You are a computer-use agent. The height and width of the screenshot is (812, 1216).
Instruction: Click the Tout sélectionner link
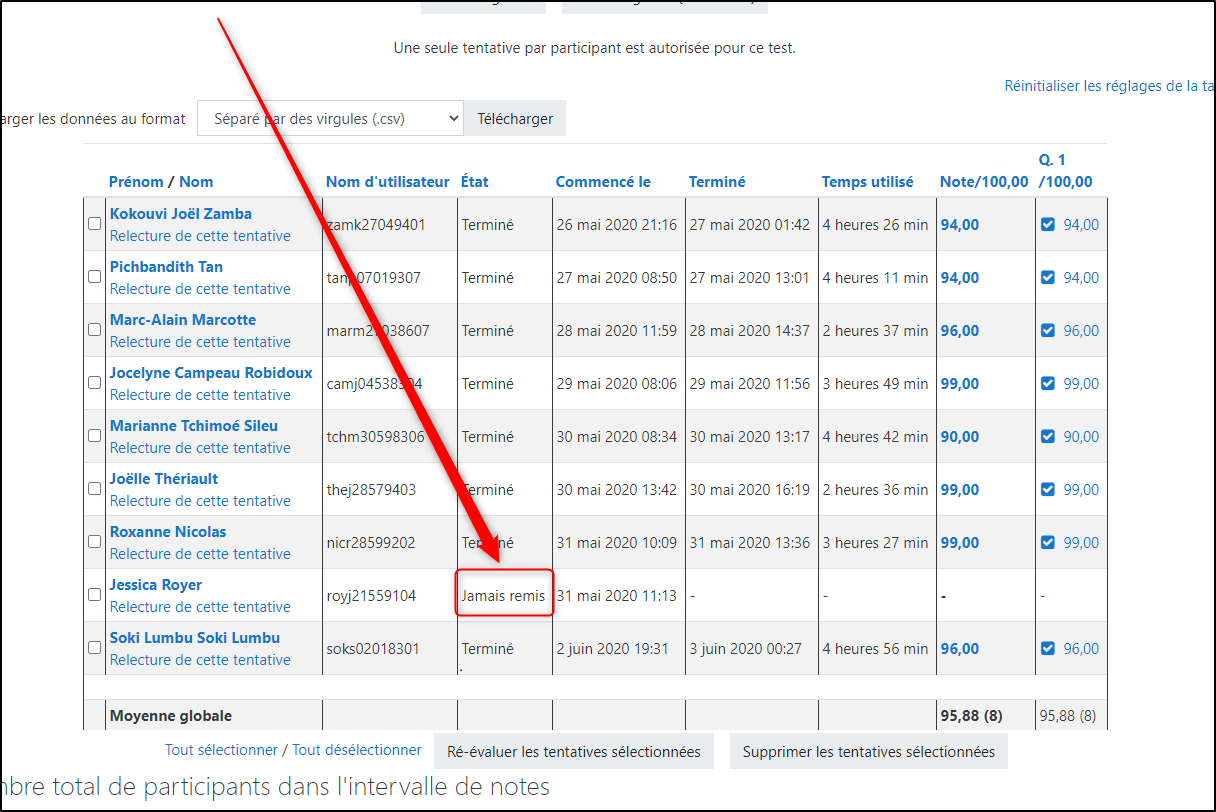(221, 750)
